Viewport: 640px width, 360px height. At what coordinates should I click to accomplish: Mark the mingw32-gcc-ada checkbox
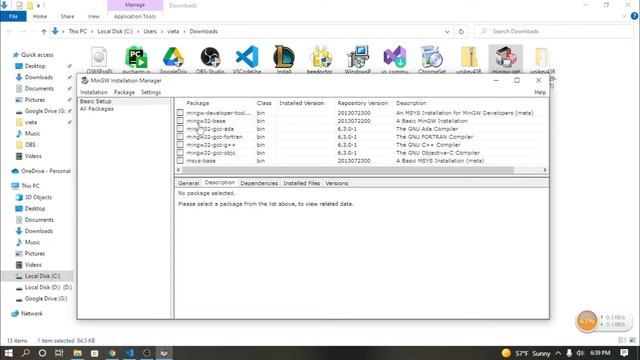pyautogui.click(x=180, y=129)
